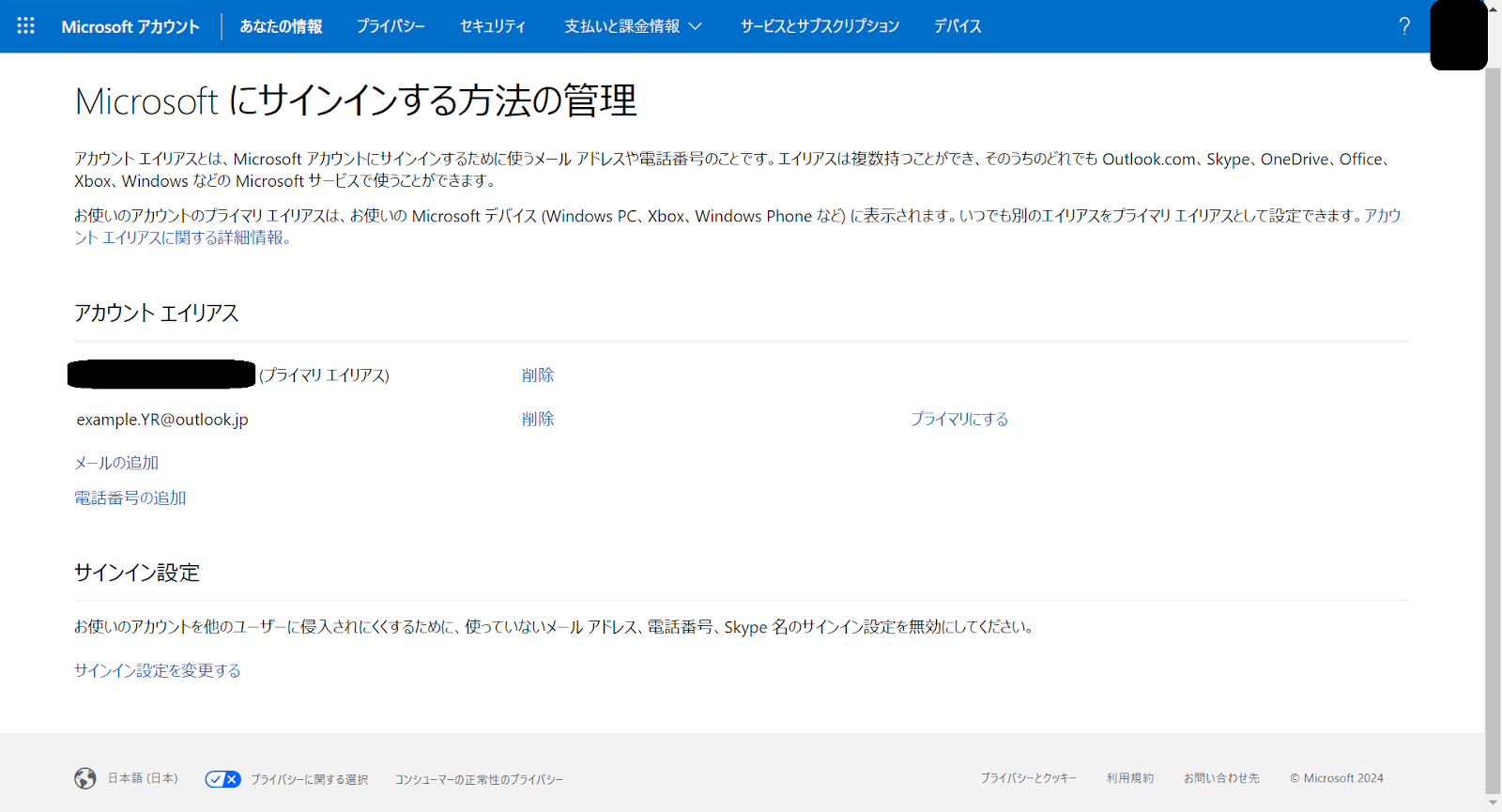Open the セキュリティ menu item
1502x812 pixels.
point(493,26)
